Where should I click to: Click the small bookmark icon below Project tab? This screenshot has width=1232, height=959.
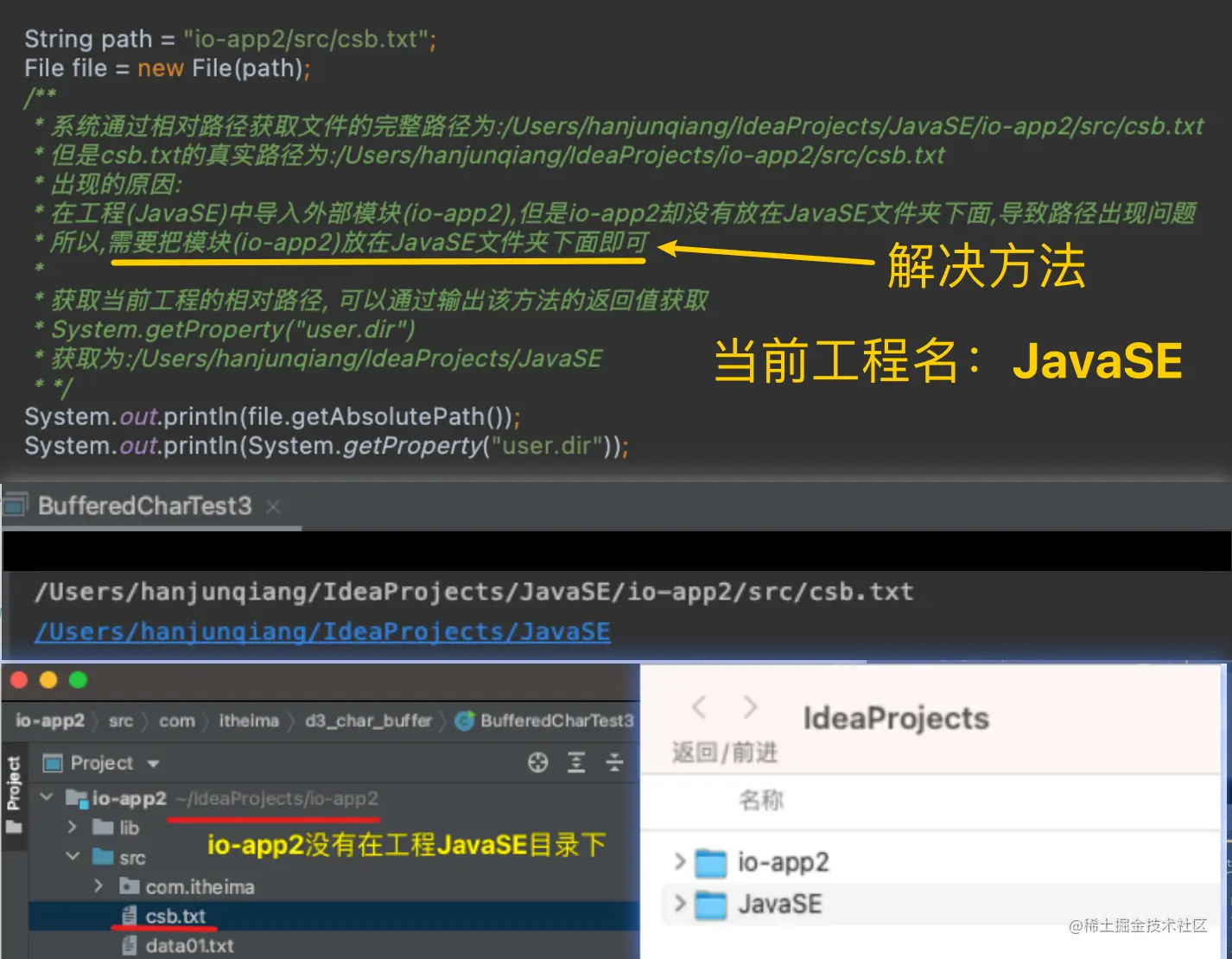point(14,827)
